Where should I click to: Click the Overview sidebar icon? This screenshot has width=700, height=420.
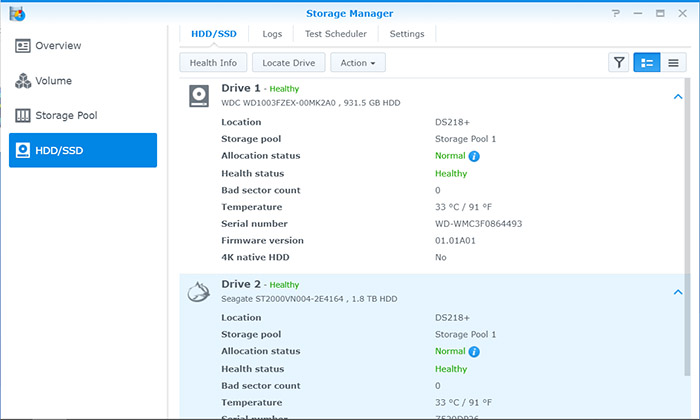pos(22,46)
